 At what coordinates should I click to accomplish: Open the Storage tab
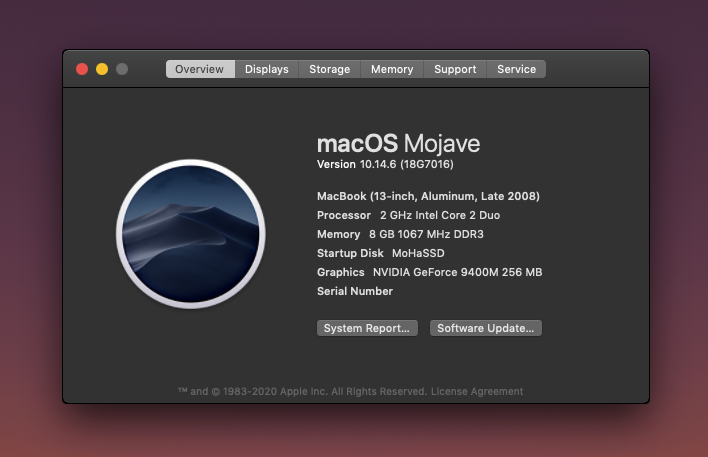(329, 69)
